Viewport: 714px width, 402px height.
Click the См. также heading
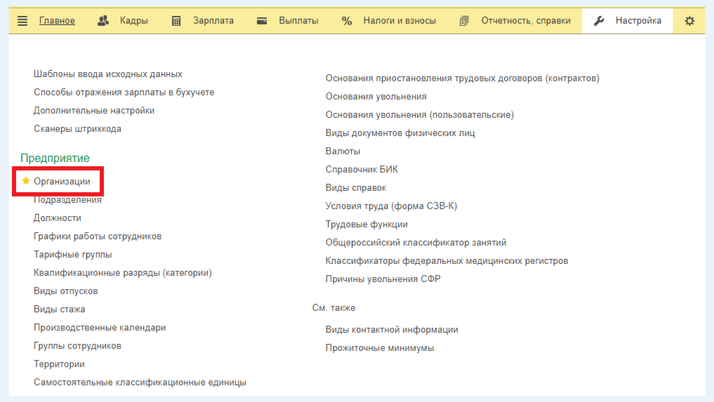pos(334,308)
